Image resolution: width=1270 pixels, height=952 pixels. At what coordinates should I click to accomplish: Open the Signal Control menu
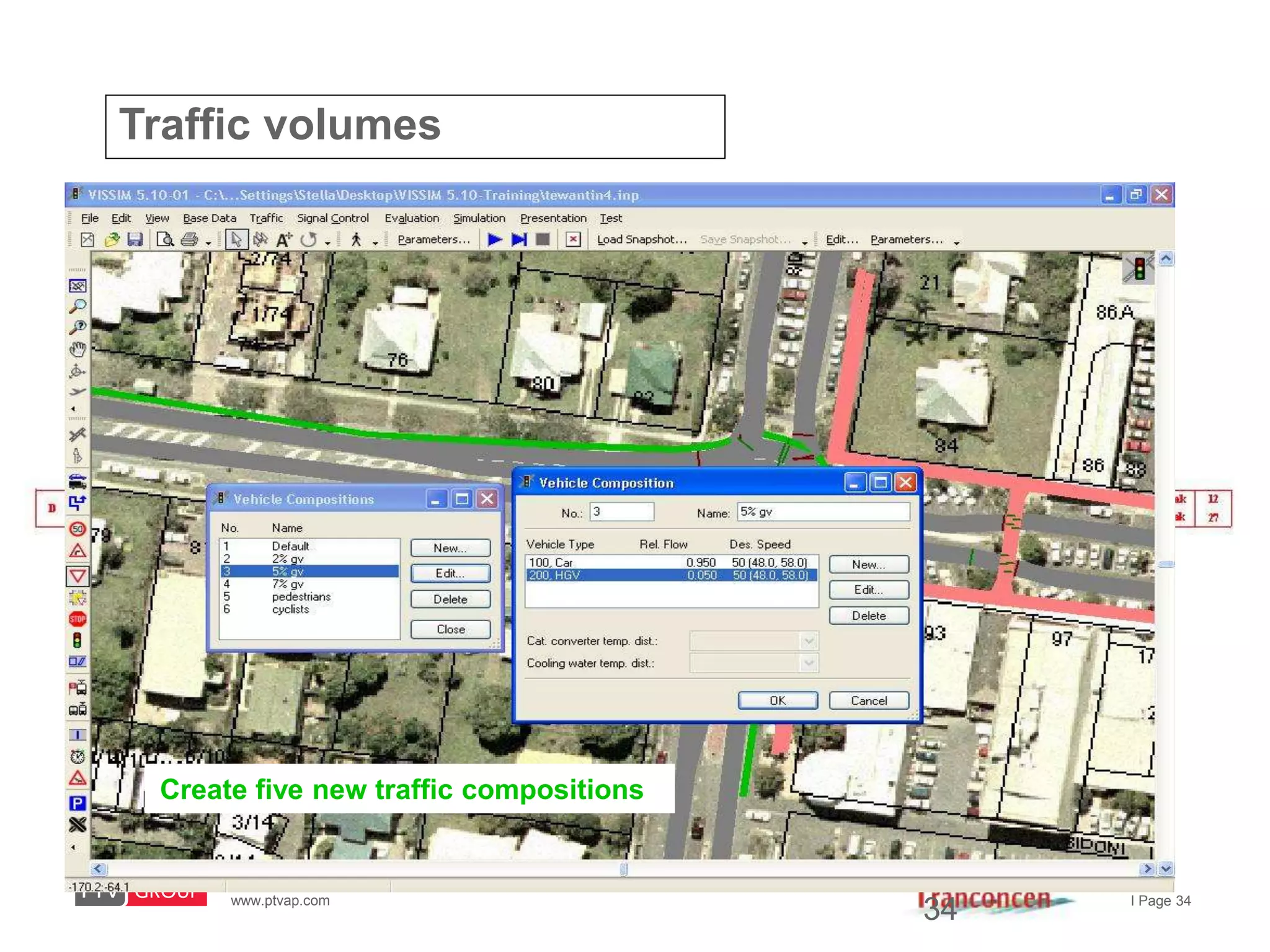point(332,218)
